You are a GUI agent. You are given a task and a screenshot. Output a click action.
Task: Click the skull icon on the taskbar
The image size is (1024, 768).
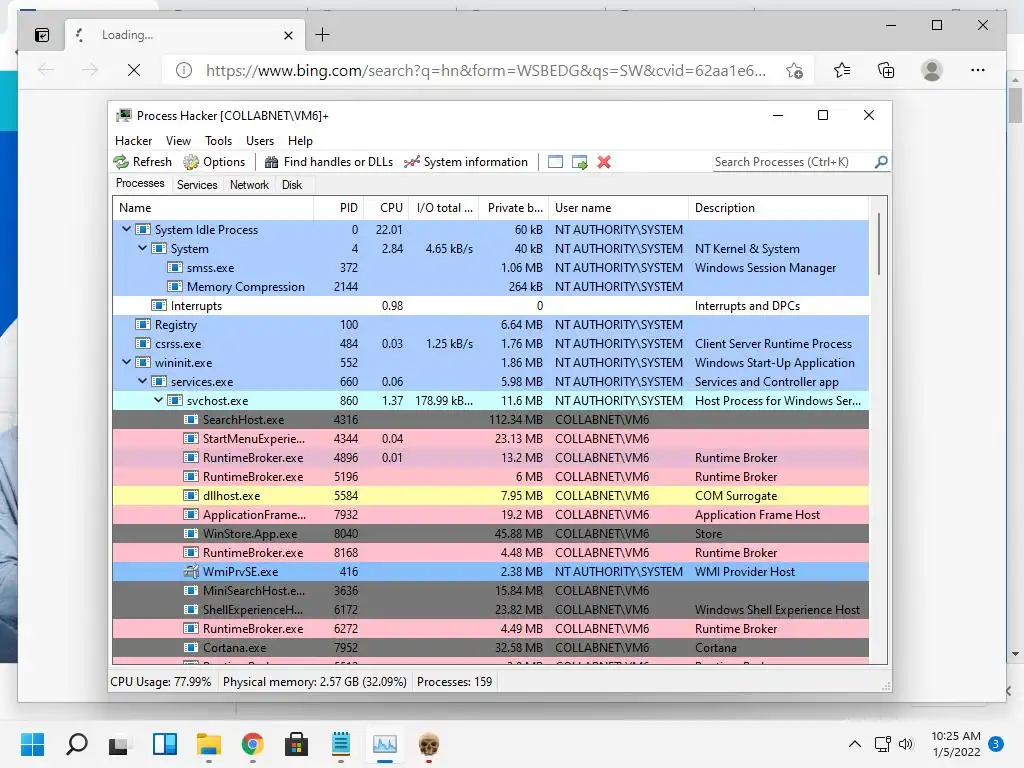(x=429, y=744)
